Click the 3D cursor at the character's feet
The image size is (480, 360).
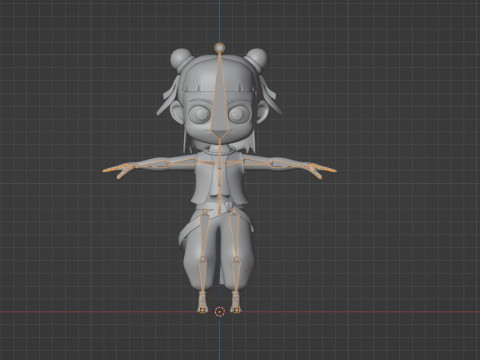tap(220, 312)
